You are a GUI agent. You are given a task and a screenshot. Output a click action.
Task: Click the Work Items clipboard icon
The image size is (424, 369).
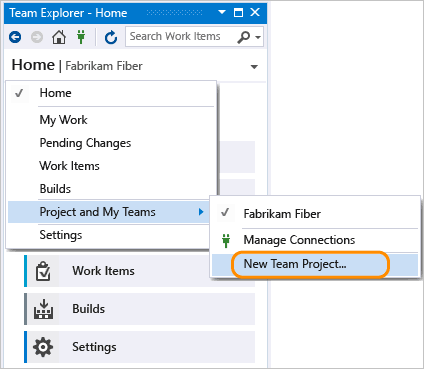(43, 271)
